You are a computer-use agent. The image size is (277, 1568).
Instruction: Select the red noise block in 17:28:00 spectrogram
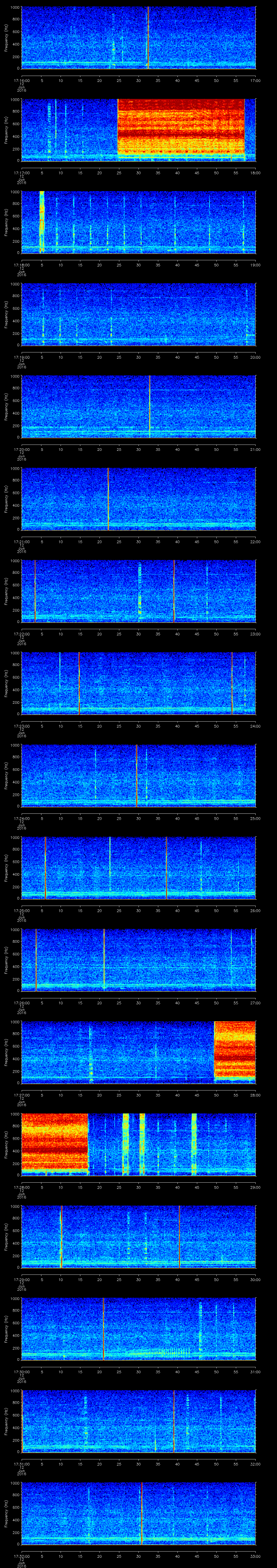55,1141
